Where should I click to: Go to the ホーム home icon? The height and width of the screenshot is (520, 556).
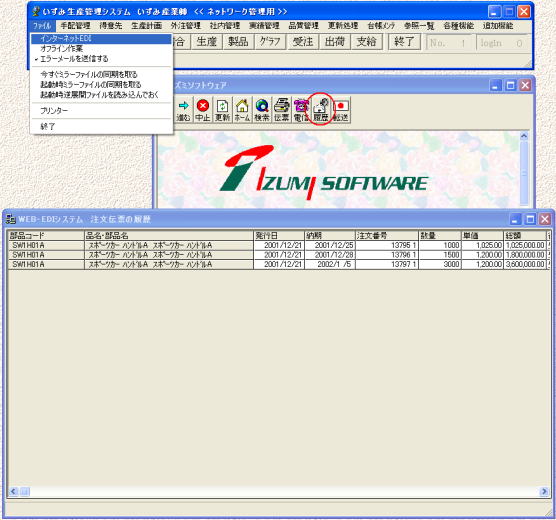242,110
